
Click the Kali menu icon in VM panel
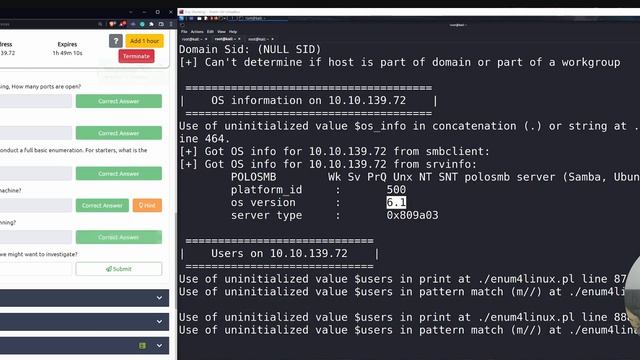point(181,18)
